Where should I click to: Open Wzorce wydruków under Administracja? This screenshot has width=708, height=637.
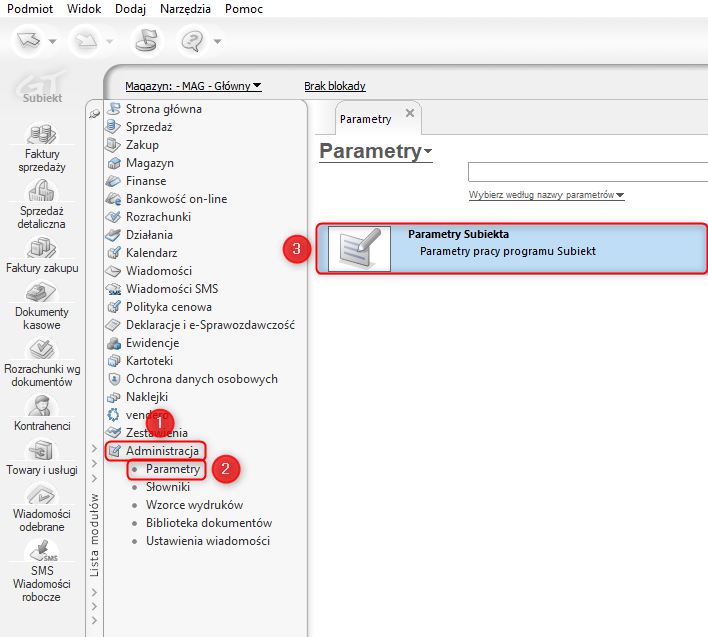click(x=194, y=505)
